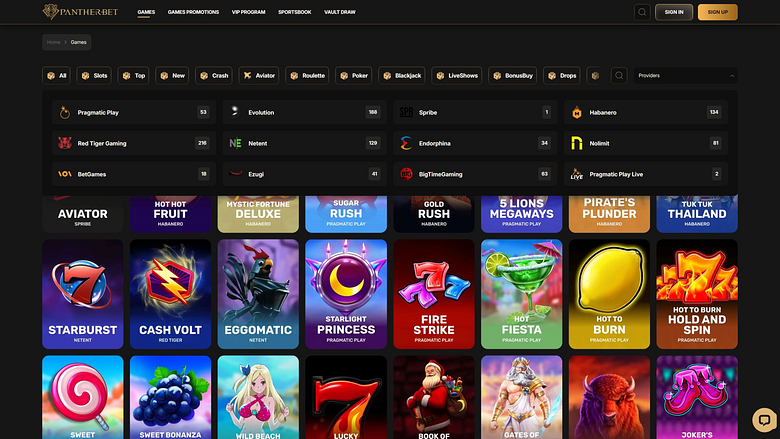This screenshot has height=439, width=780.
Task: Open the Eggomatic game
Action: [x=258, y=294]
